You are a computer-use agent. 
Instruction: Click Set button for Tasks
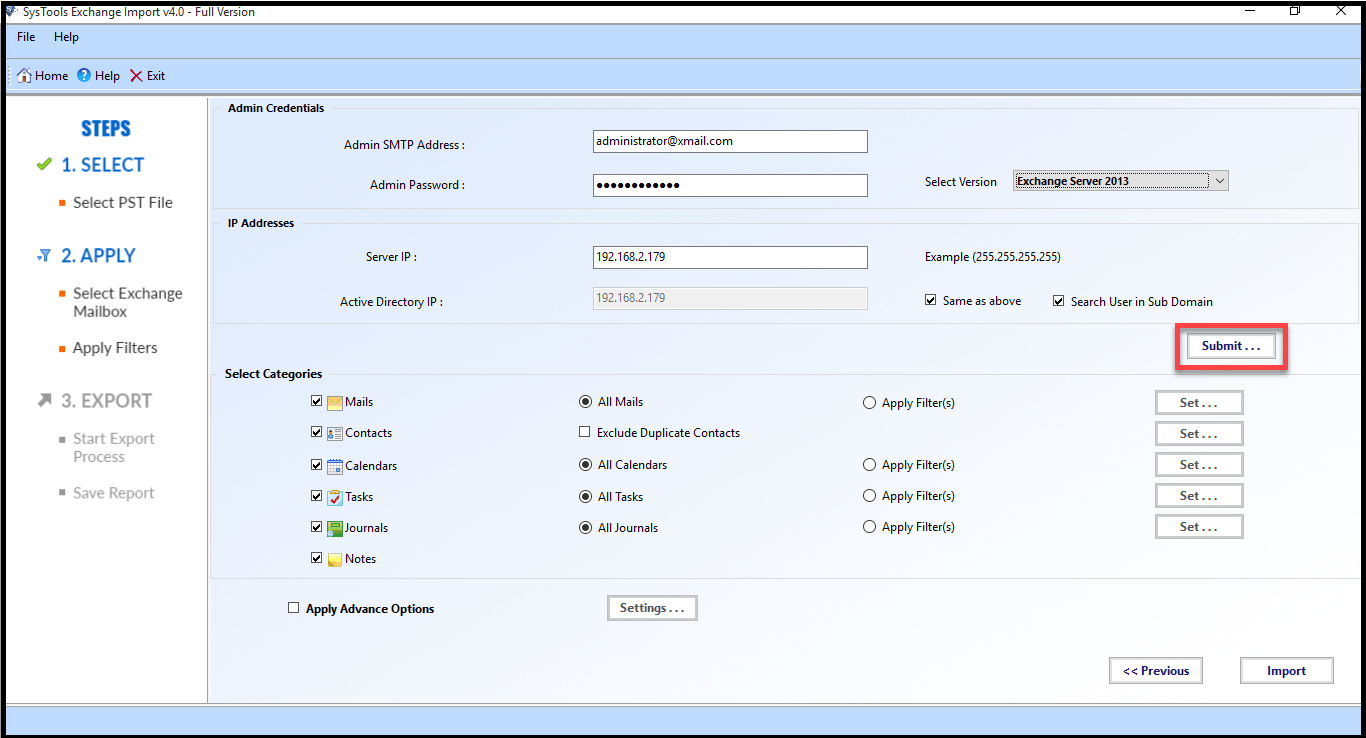click(x=1199, y=496)
